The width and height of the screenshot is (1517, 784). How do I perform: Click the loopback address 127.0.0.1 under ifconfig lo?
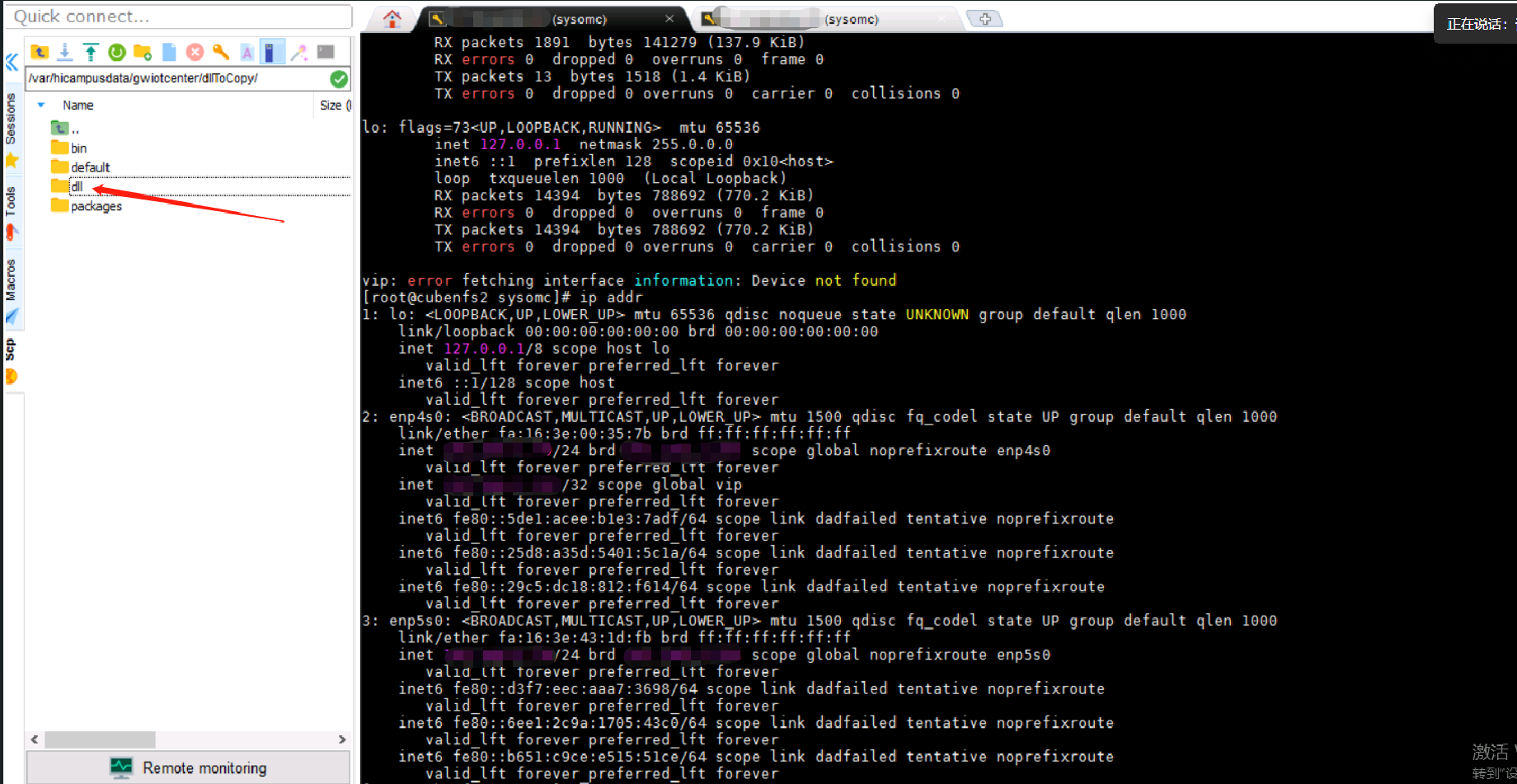[520, 144]
